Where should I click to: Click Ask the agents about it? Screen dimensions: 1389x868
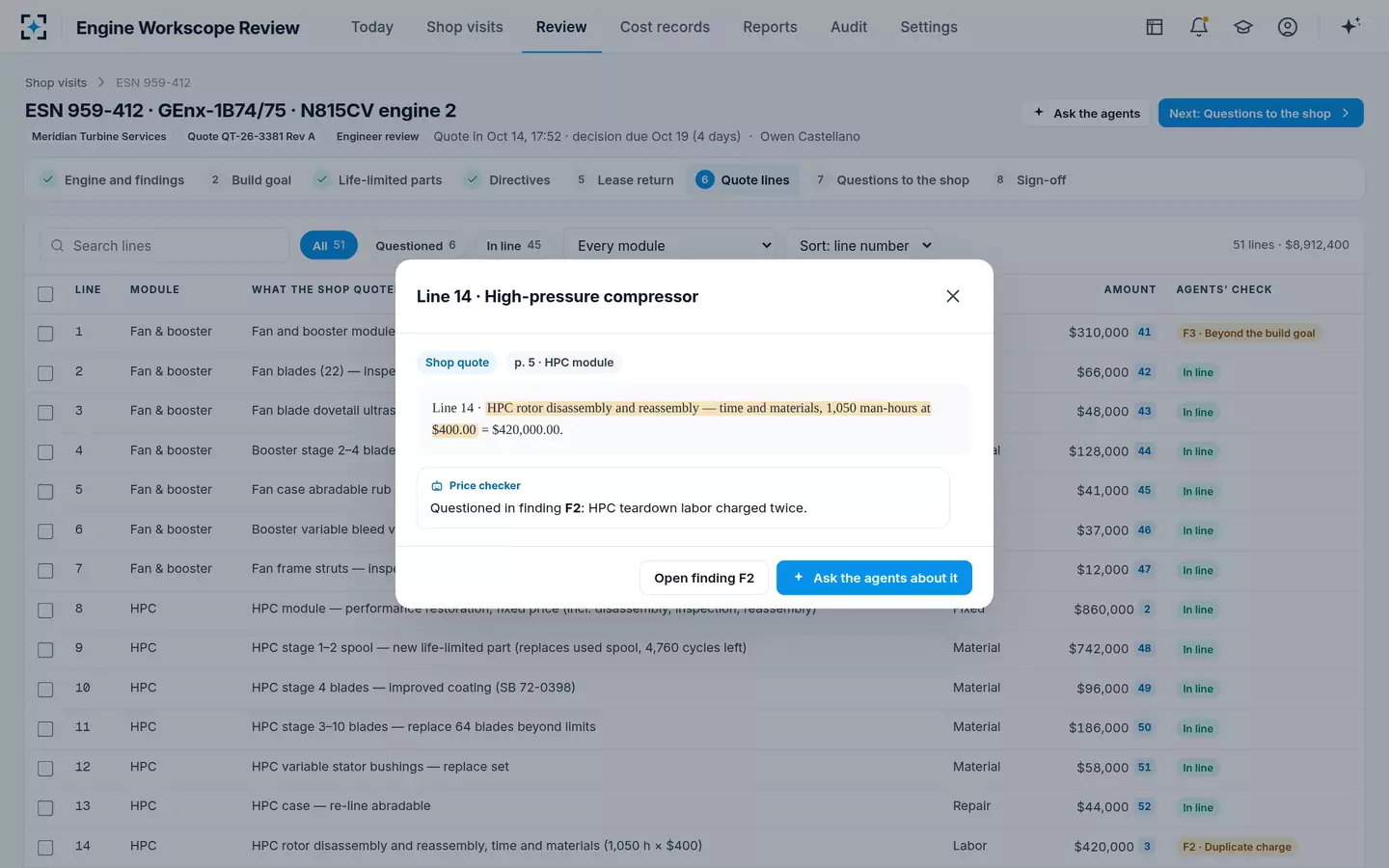(x=874, y=578)
